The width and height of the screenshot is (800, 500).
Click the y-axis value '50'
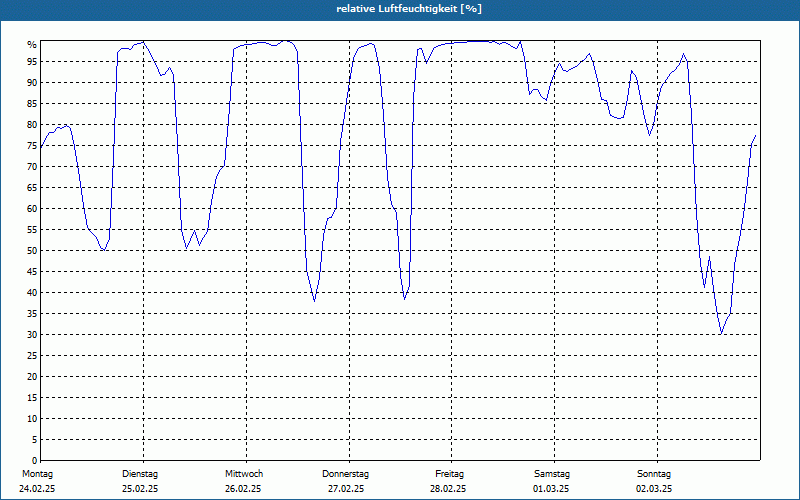click(32, 251)
